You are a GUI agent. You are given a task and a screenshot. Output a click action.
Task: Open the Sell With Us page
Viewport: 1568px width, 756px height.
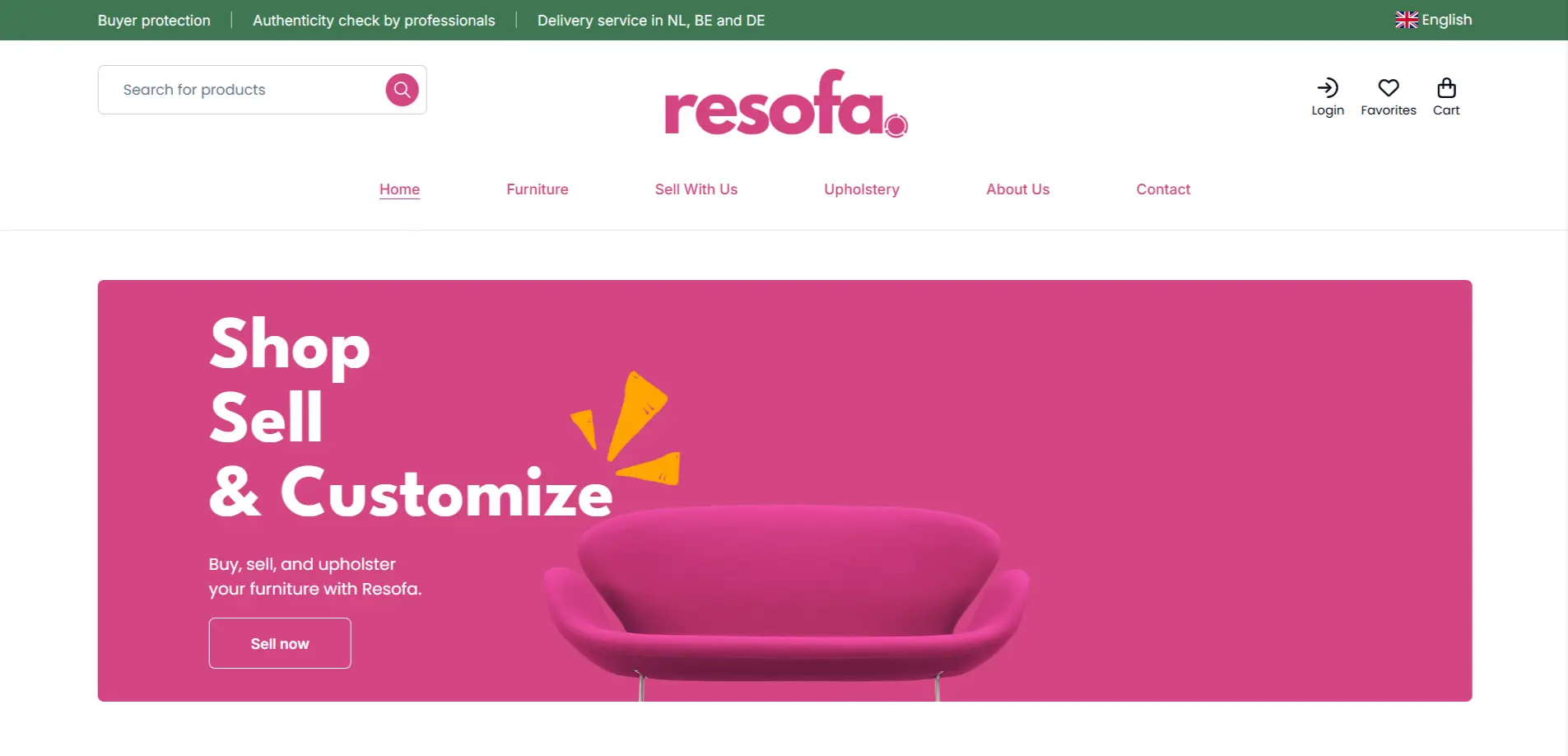point(696,189)
